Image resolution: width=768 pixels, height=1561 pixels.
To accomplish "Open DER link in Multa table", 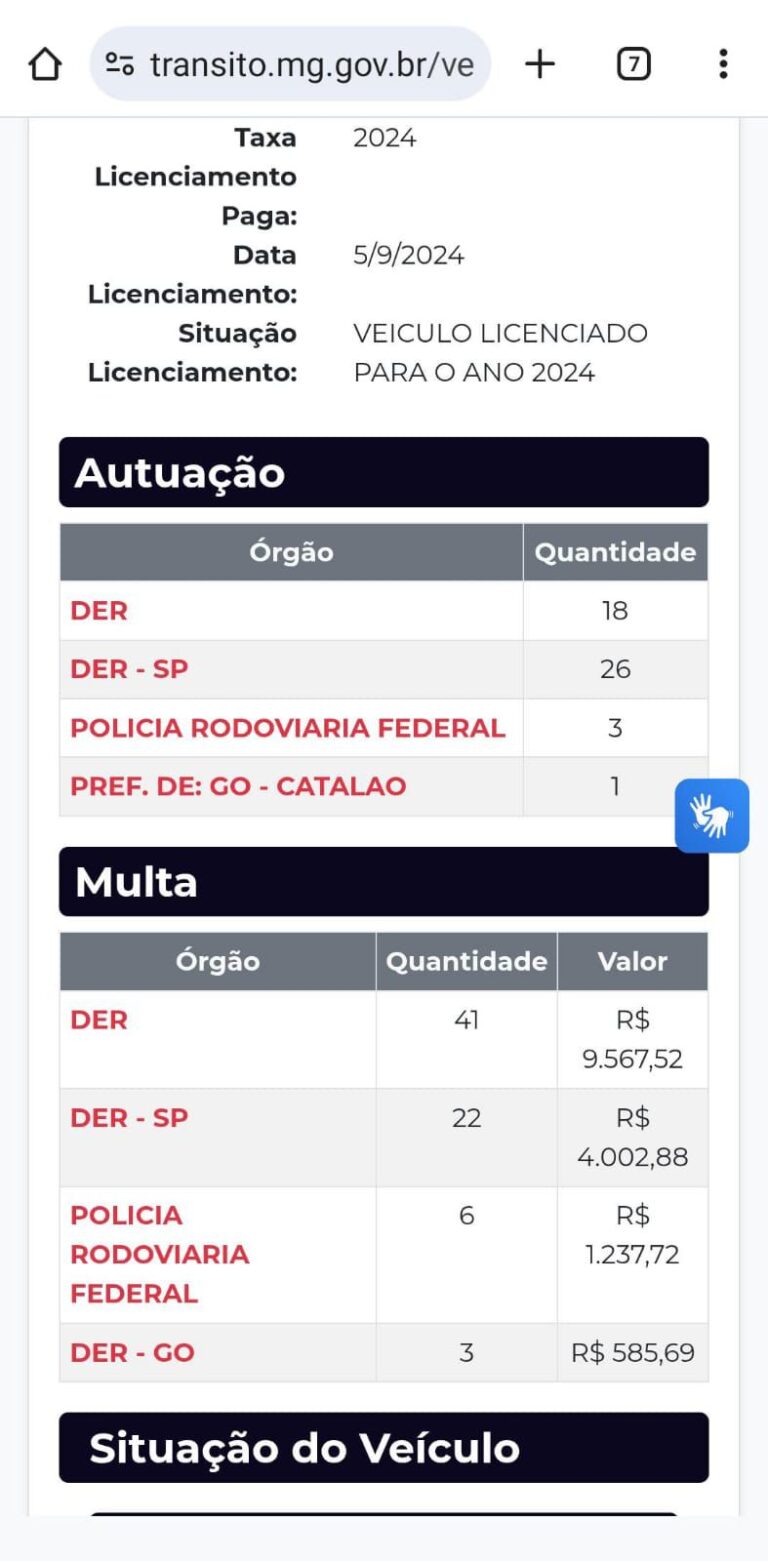I will click(99, 1020).
